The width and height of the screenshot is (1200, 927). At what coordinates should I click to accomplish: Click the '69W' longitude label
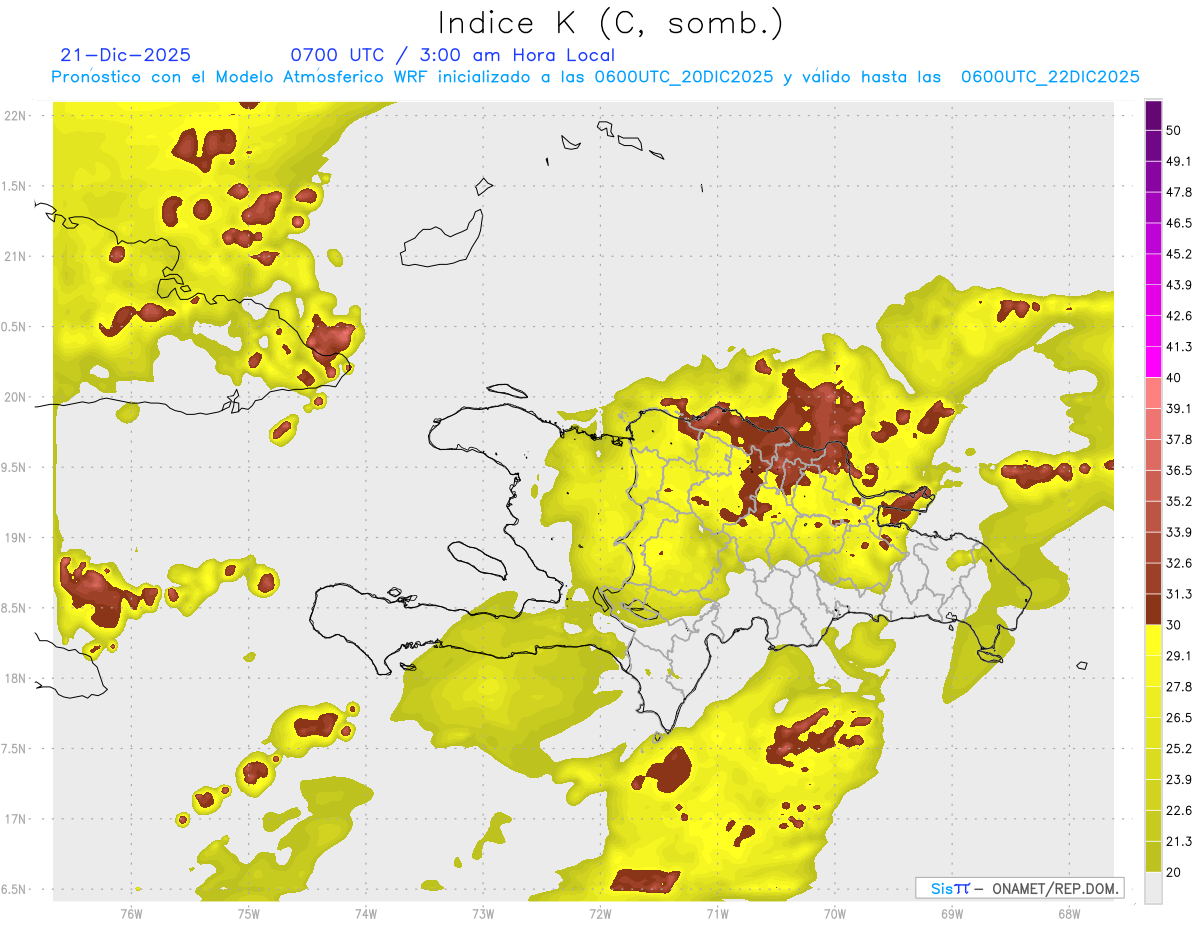point(952,914)
